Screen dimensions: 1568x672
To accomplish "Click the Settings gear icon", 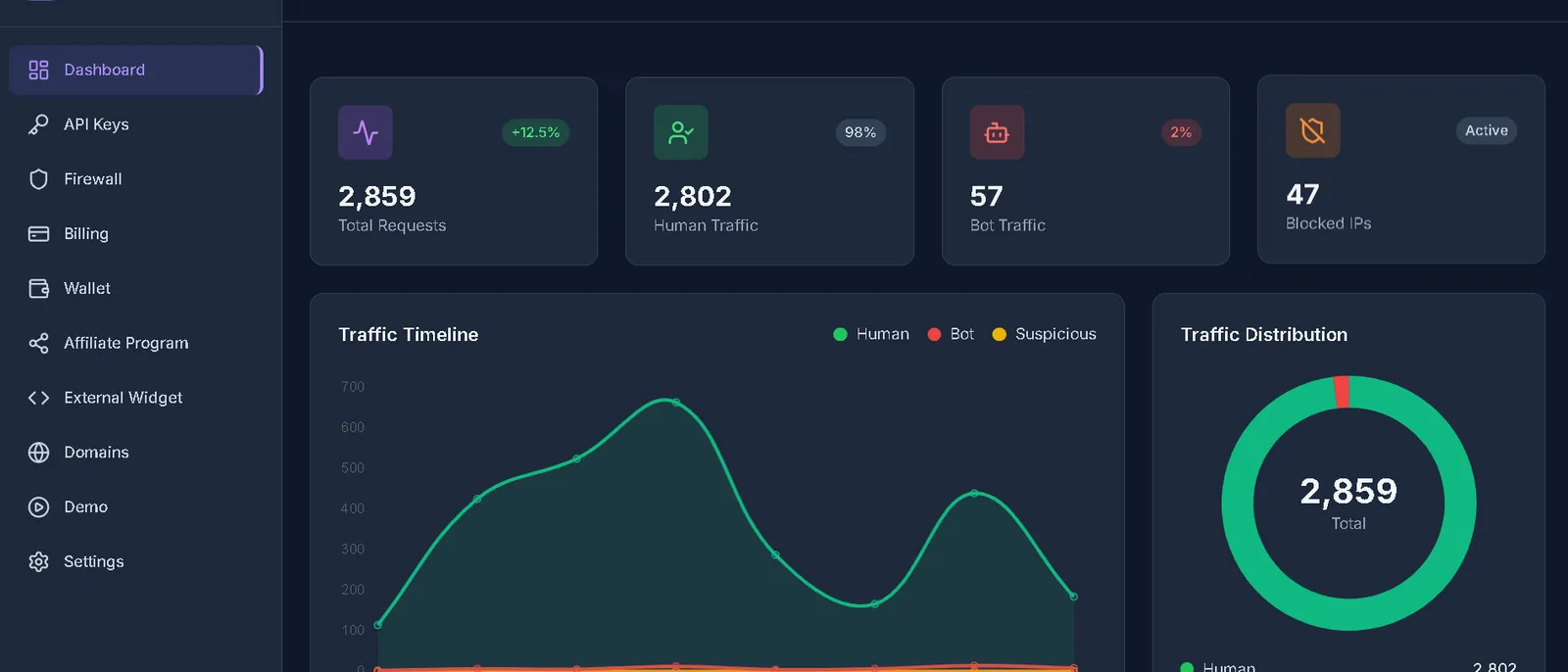I will click(38, 561).
